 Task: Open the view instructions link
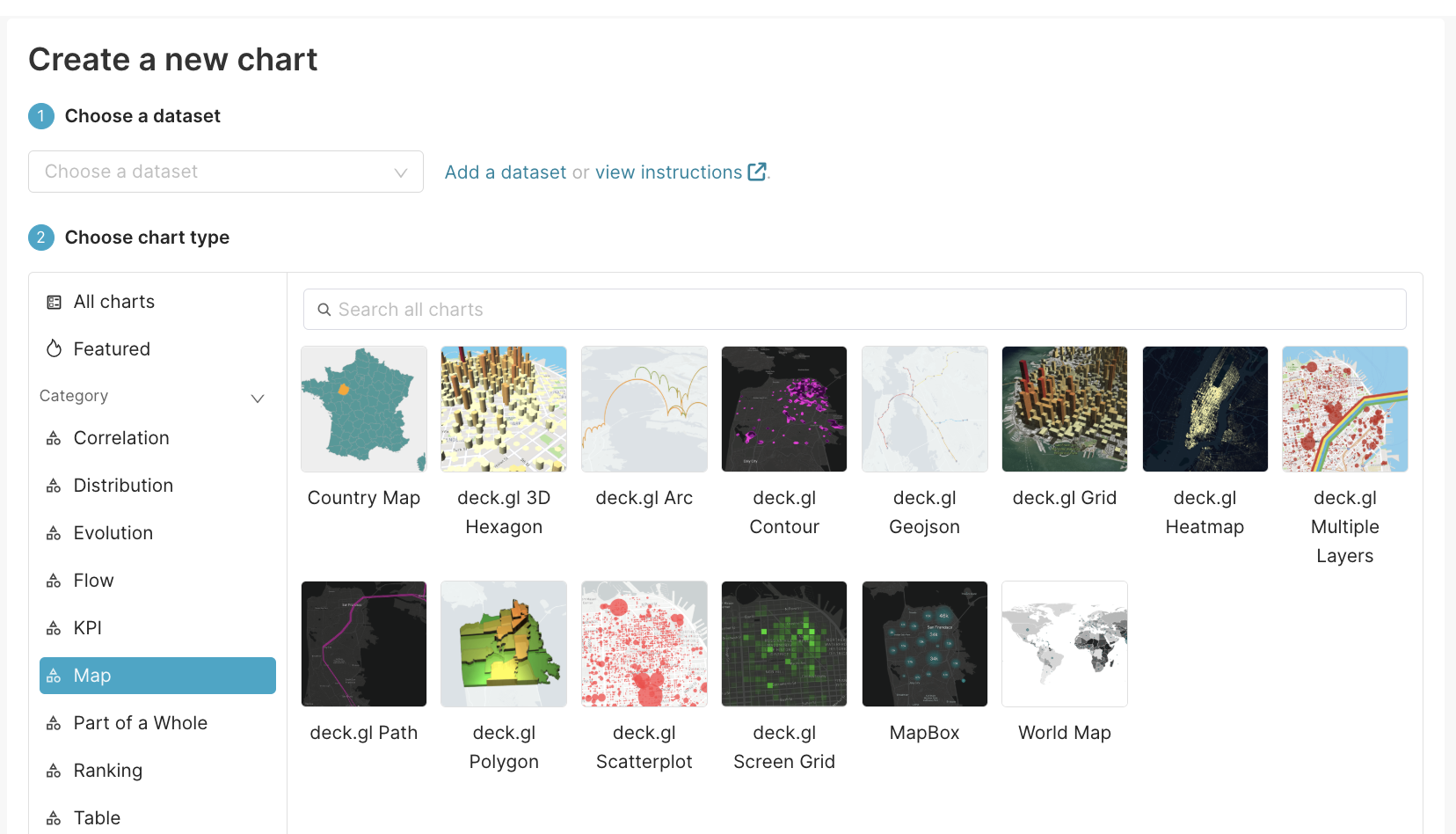(x=668, y=172)
